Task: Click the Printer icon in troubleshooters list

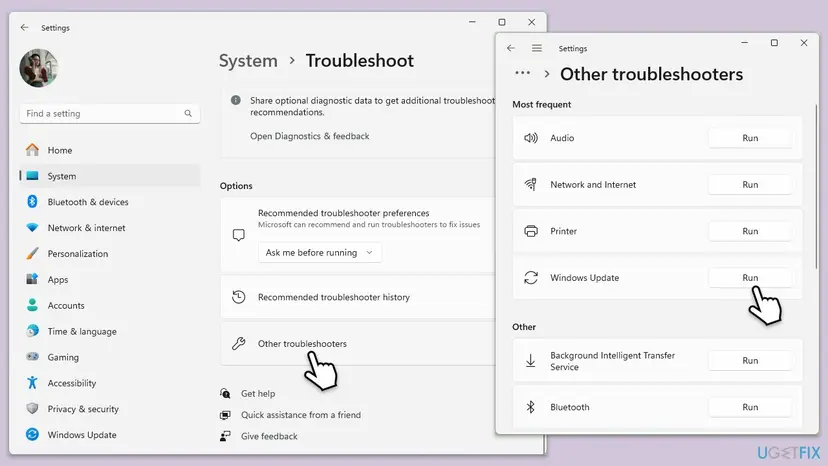Action: click(531, 231)
